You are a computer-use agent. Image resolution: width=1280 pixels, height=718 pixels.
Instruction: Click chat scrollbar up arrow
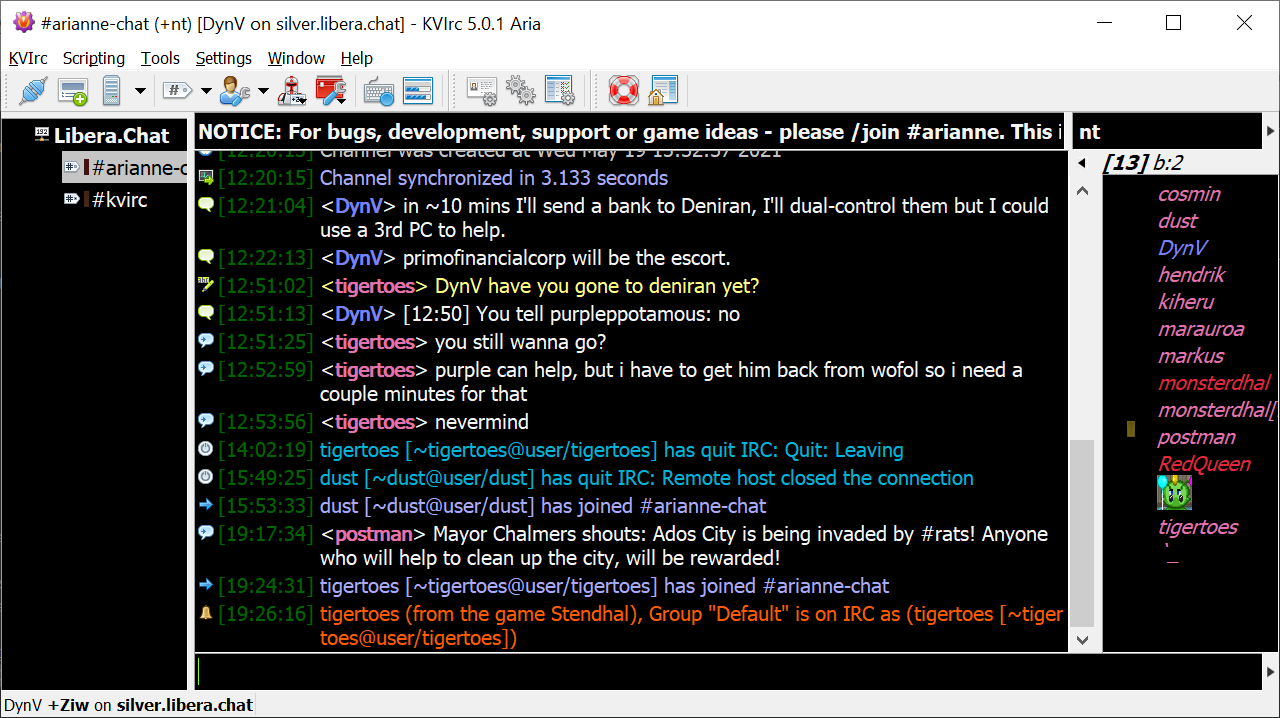(1082, 190)
